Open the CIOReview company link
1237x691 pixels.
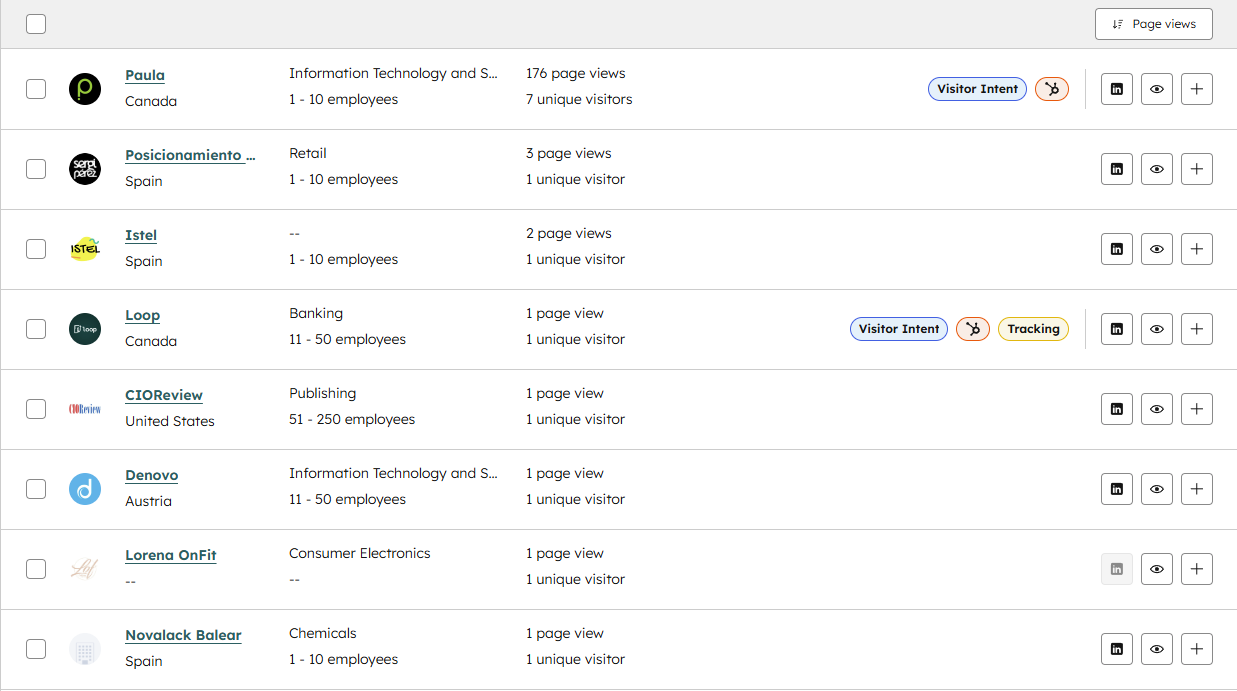coord(164,395)
